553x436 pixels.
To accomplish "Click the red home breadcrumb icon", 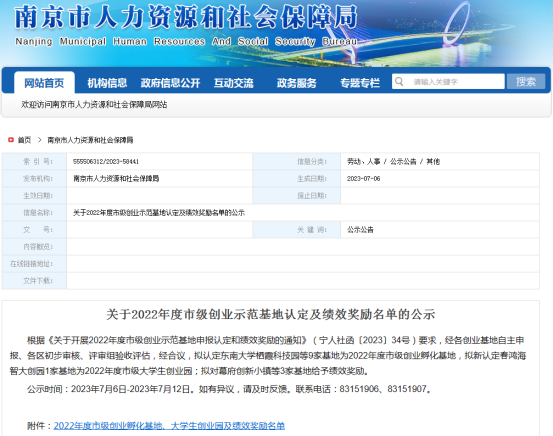I will click(11, 140).
